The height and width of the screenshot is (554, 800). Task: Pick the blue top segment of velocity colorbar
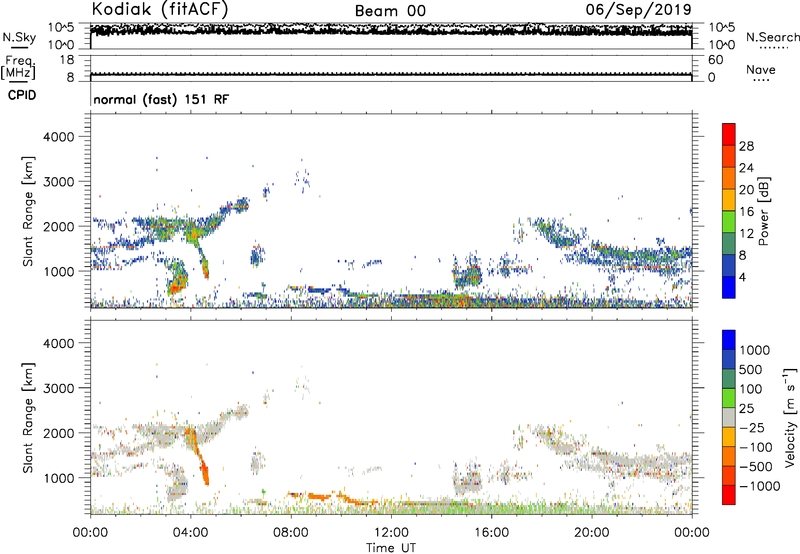click(x=729, y=340)
